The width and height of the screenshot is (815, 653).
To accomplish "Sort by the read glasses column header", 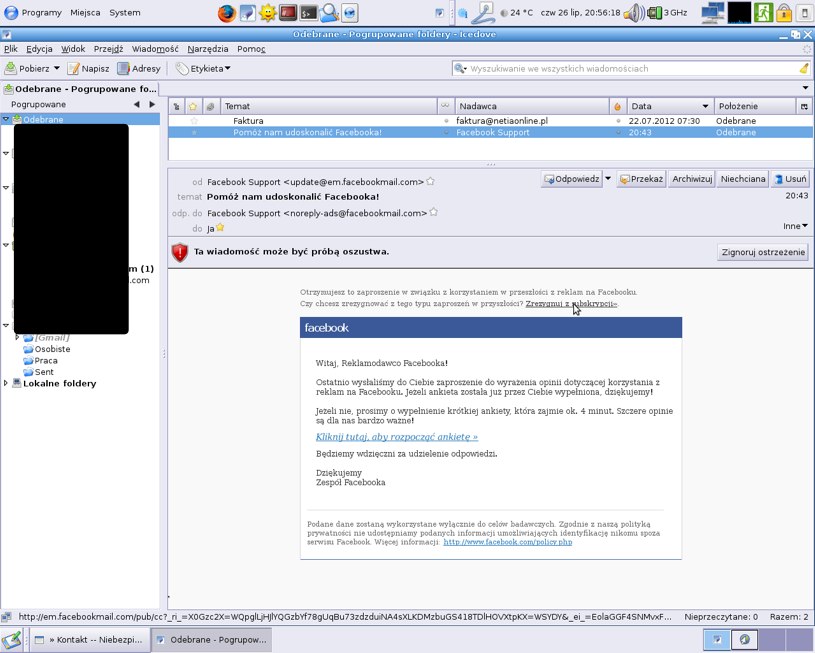I will 445,106.
